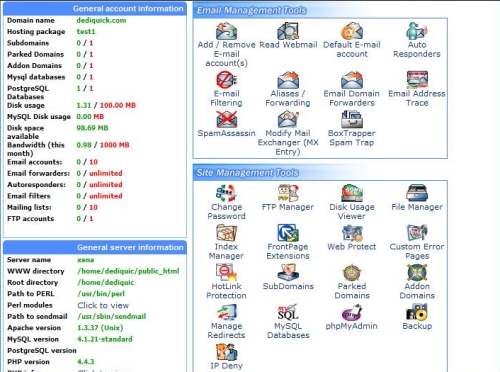This screenshot has width=500, height=372.
Task: Open the IP Deny icon
Action: [x=226, y=352]
